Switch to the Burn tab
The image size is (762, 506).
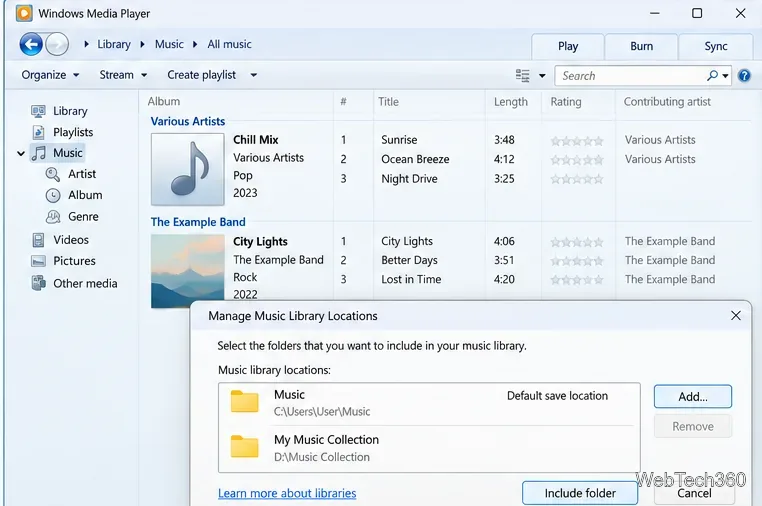click(x=641, y=47)
